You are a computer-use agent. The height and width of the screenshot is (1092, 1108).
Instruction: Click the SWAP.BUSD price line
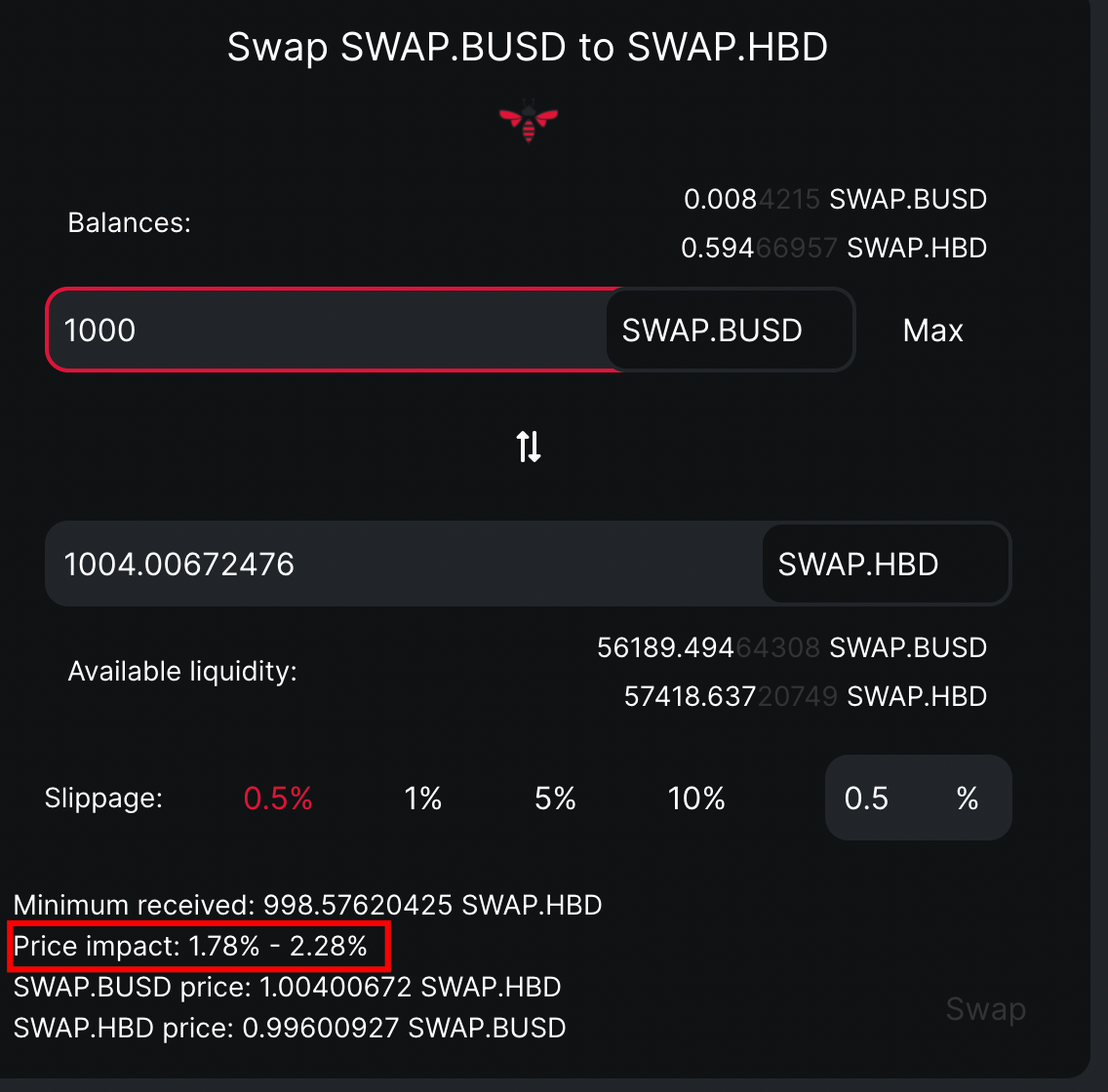[x=287, y=987]
